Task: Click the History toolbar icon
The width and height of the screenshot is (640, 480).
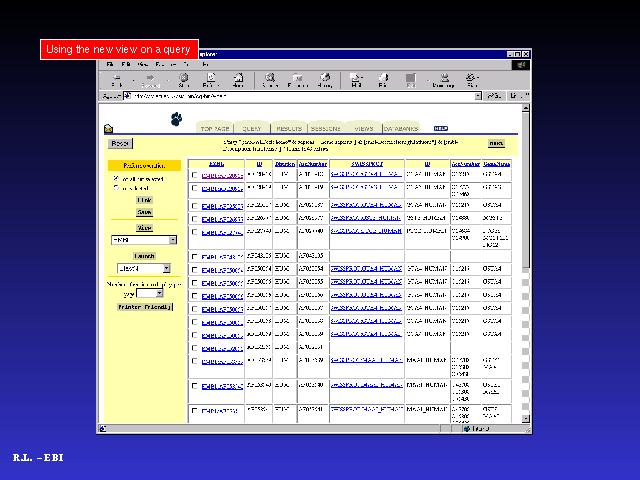Action: (x=325, y=80)
